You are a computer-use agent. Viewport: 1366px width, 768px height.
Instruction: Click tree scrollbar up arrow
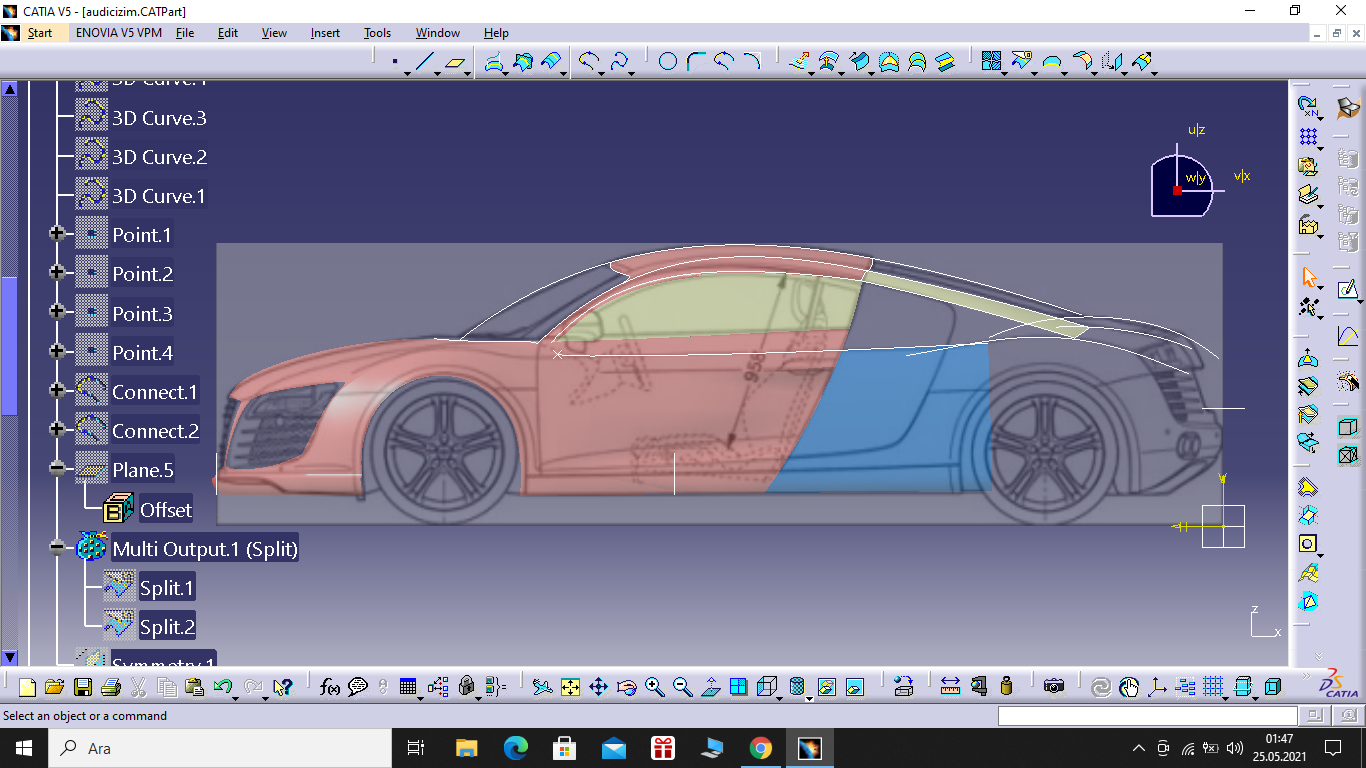[x=10, y=89]
